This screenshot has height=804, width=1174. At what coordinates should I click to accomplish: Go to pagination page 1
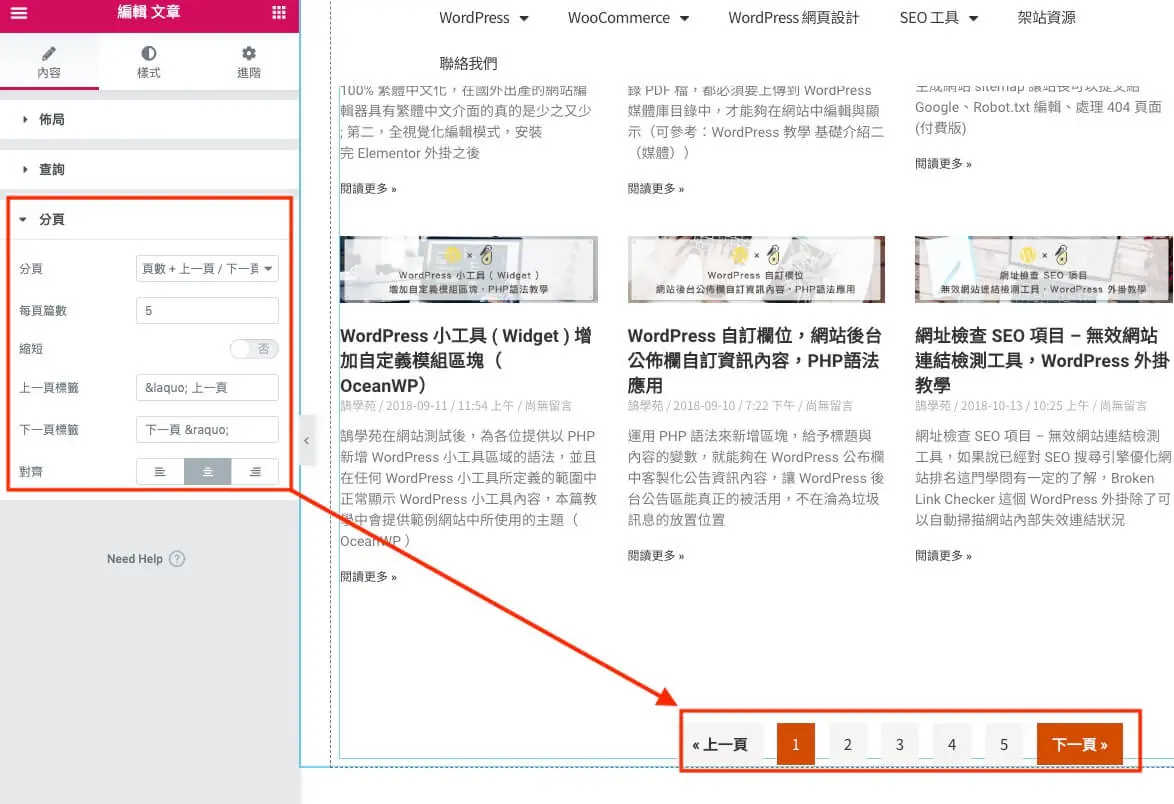pyautogui.click(x=796, y=744)
